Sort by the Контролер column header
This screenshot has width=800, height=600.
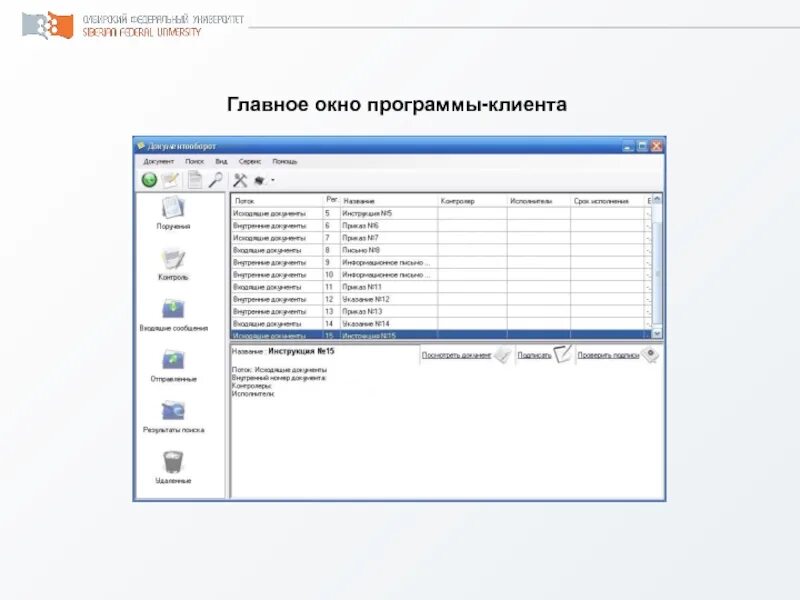pos(472,201)
